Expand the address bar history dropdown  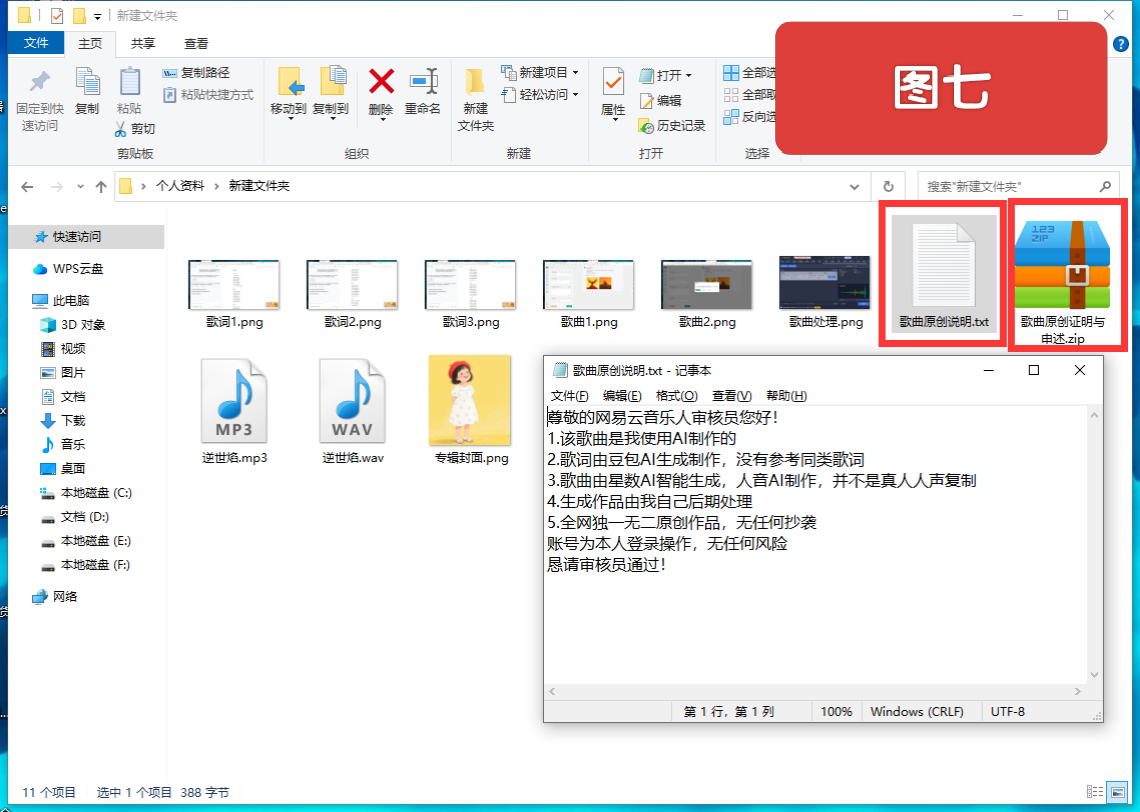[854, 186]
